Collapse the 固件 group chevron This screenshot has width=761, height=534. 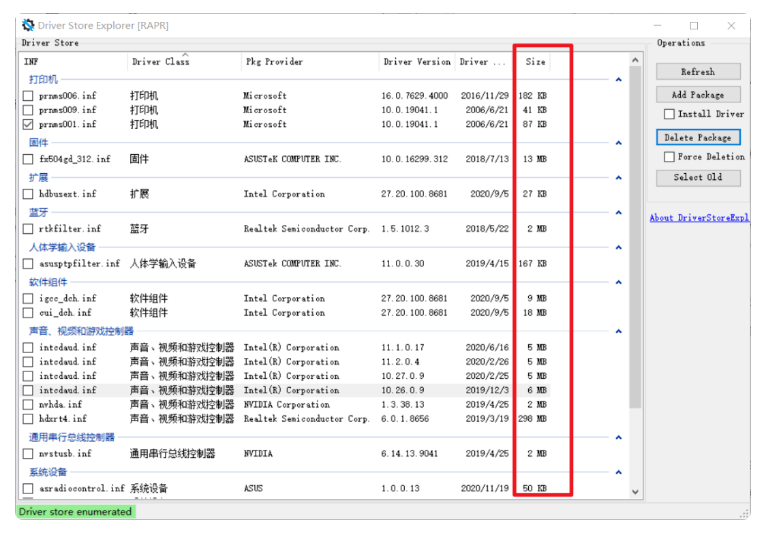pos(618,144)
